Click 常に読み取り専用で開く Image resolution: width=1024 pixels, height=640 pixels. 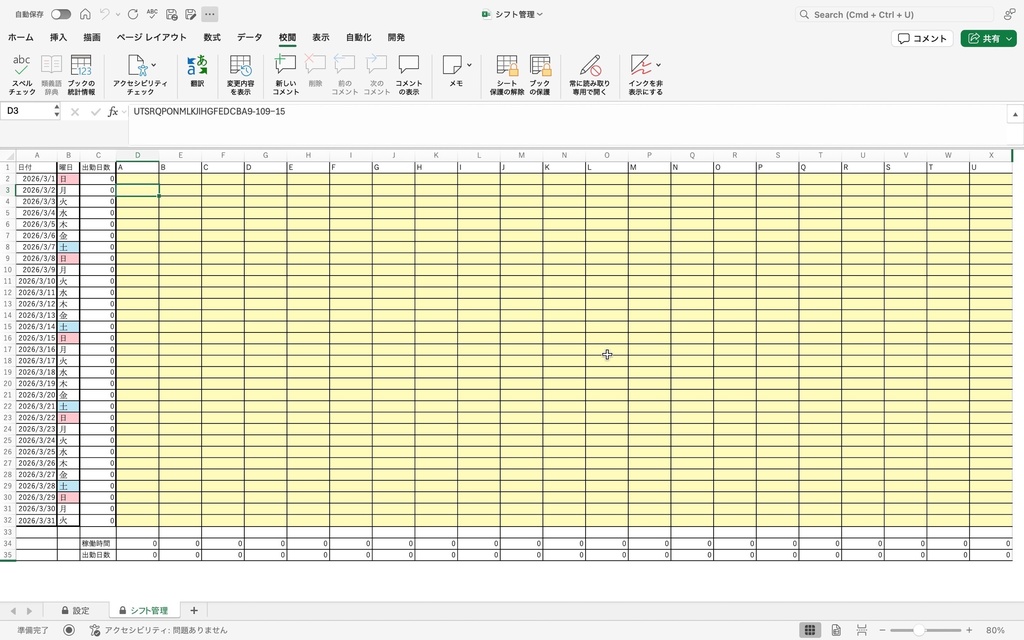click(589, 74)
